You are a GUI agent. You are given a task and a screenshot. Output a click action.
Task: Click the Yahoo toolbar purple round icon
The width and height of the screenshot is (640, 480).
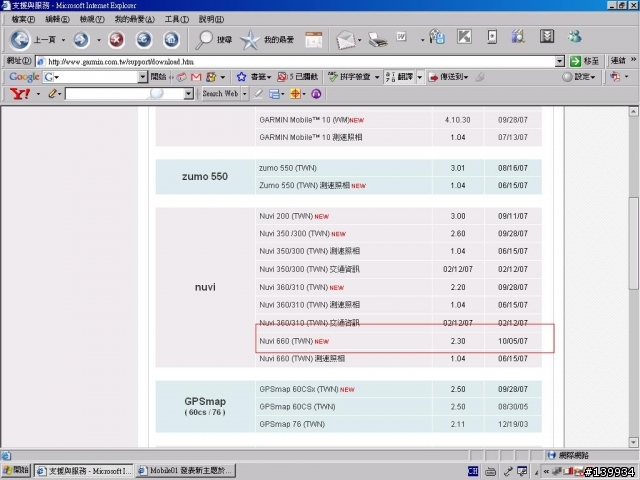316,94
